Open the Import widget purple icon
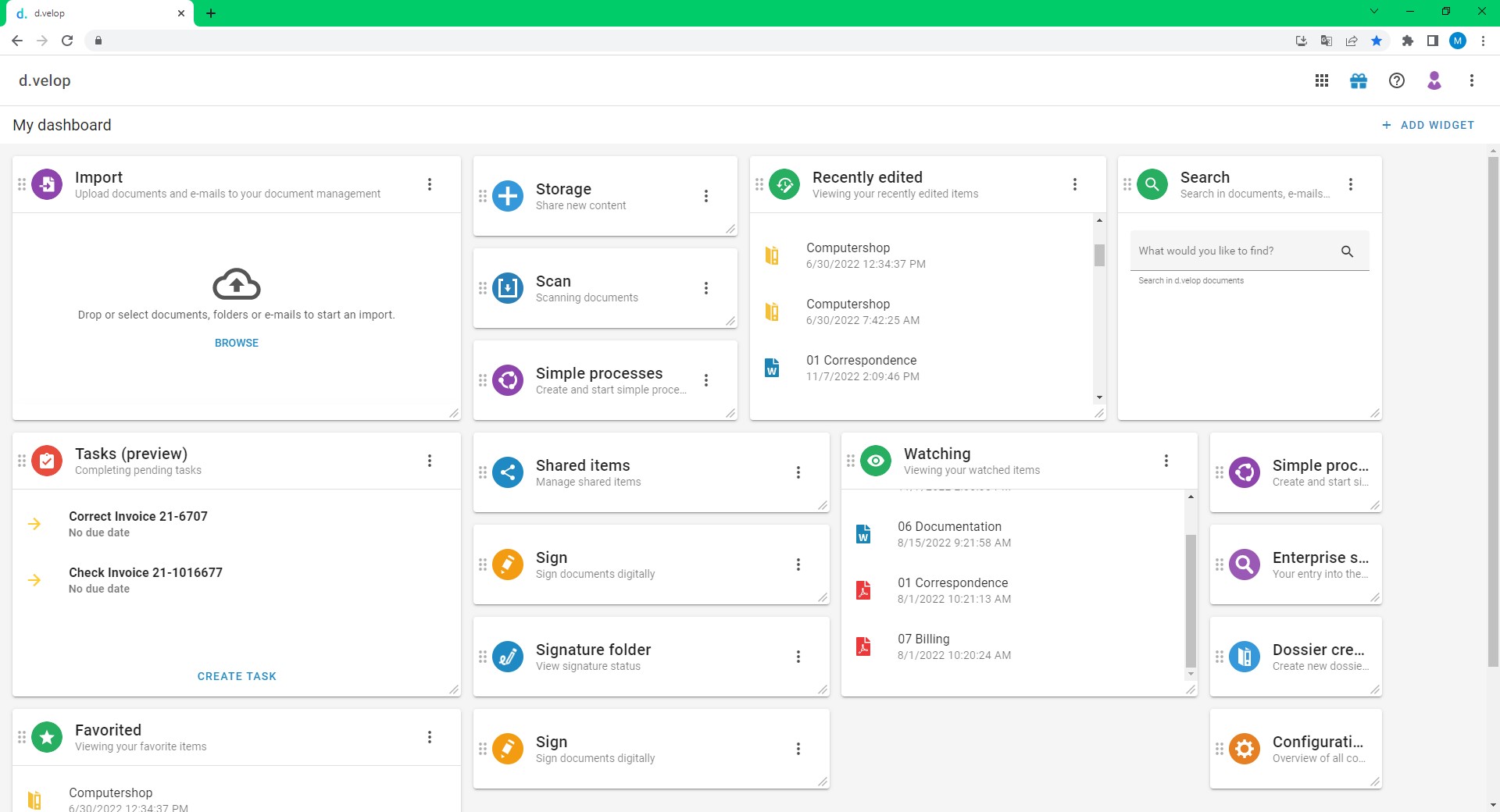 47,185
